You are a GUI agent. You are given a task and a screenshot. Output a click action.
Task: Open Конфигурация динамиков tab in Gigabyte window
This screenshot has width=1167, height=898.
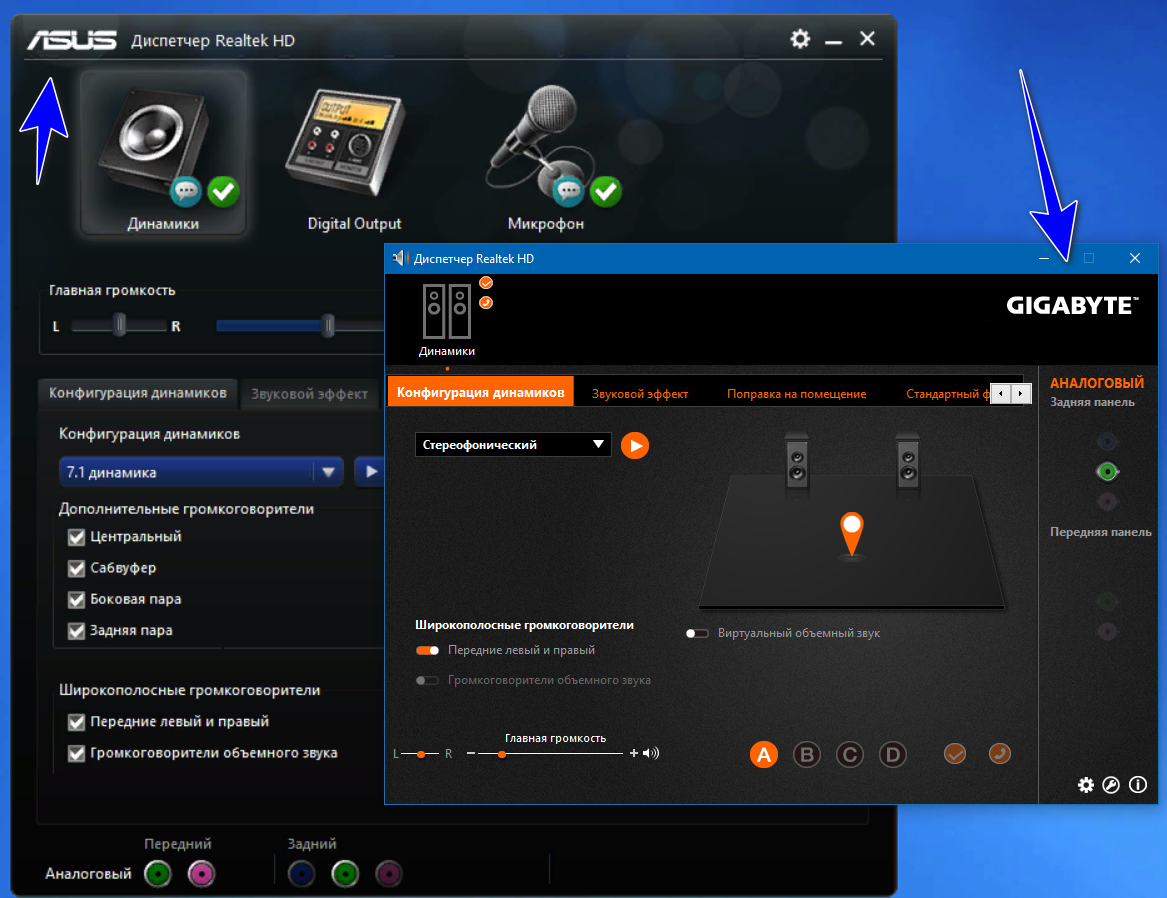pos(481,392)
